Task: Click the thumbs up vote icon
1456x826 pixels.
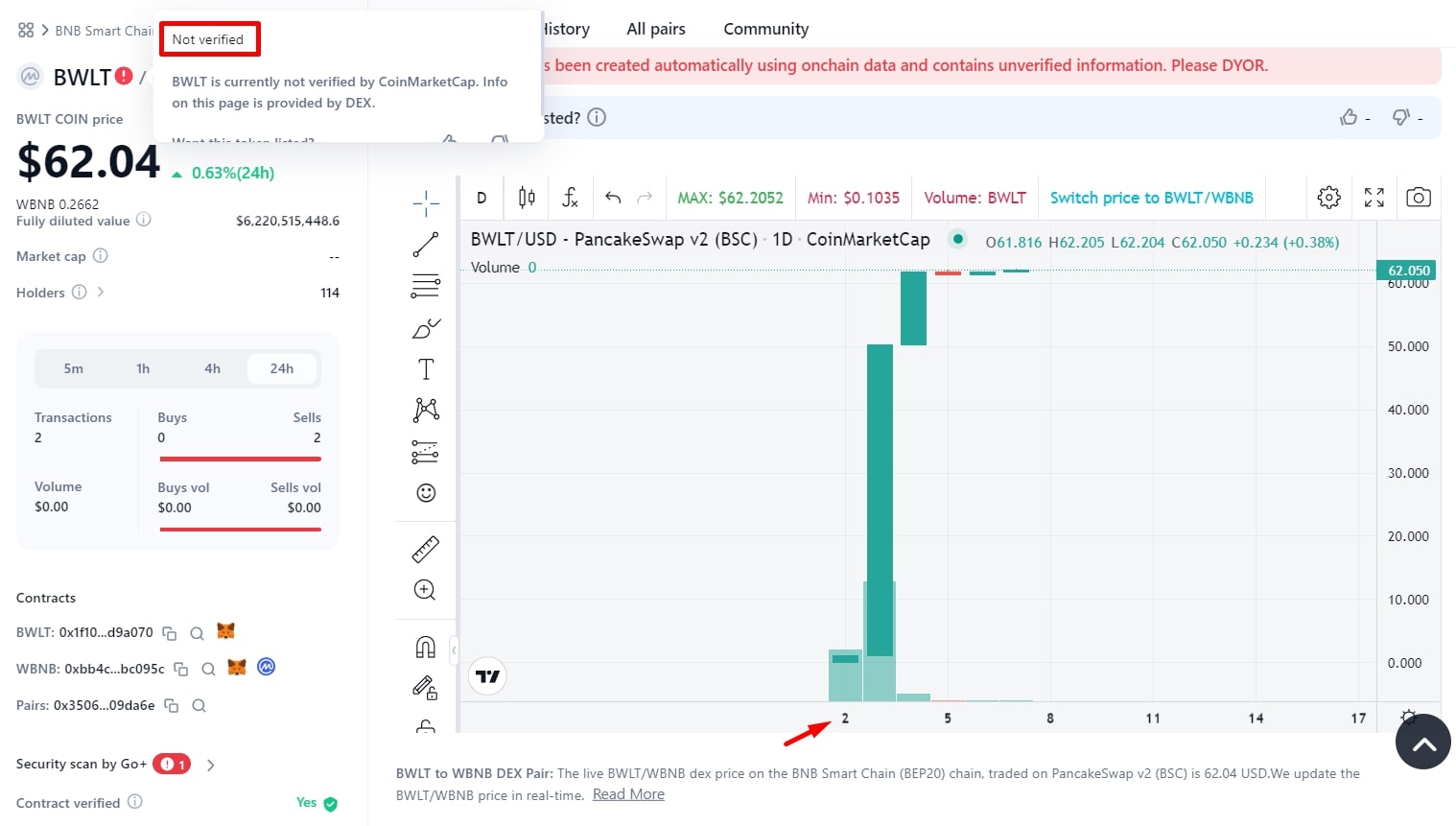Action: pos(1349,117)
